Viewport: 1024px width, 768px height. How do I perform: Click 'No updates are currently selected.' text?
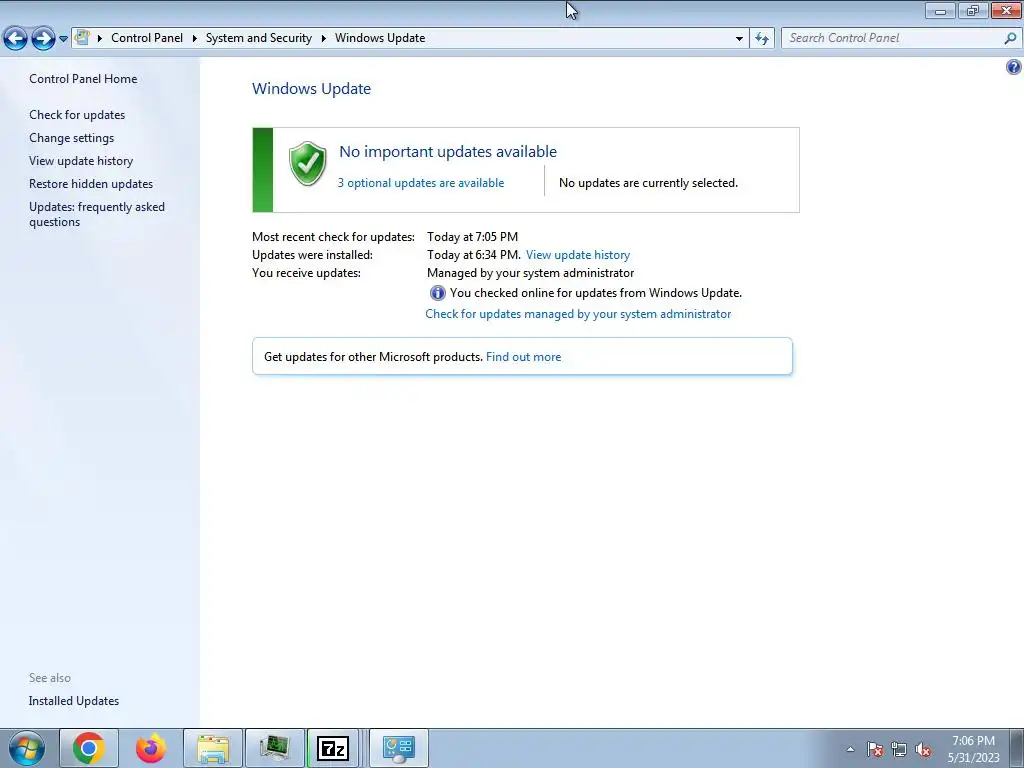(x=648, y=183)
